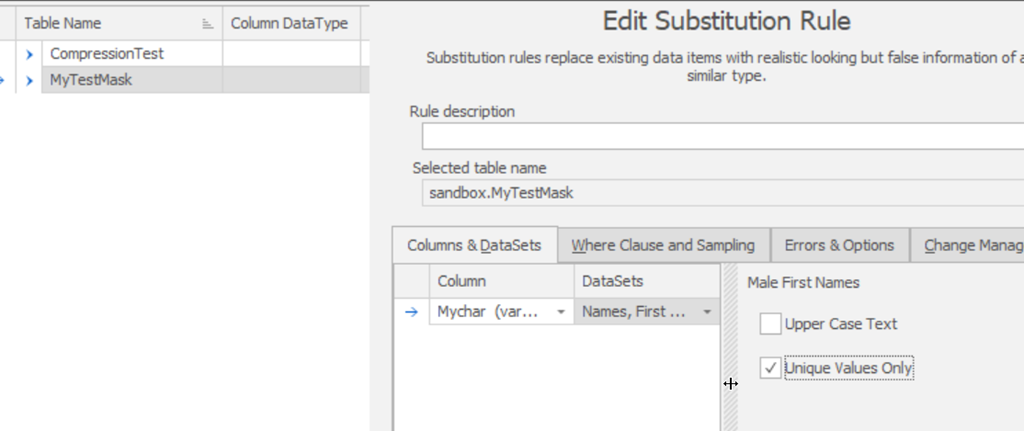Expand the MyTestMask table row
The width and height of the screenshot is (1024, 431).
pos(29,80)
